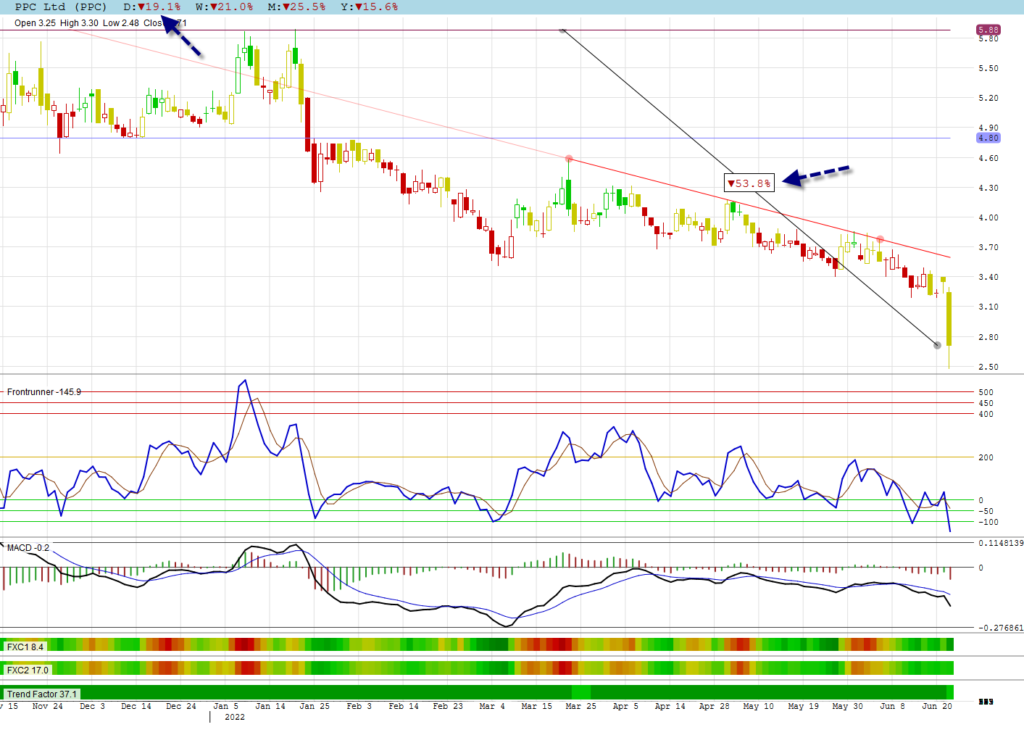Click the 0.1148139 MACD axis value
The height and width of the screenshot is (735, 1024).
coord(1000,543)
